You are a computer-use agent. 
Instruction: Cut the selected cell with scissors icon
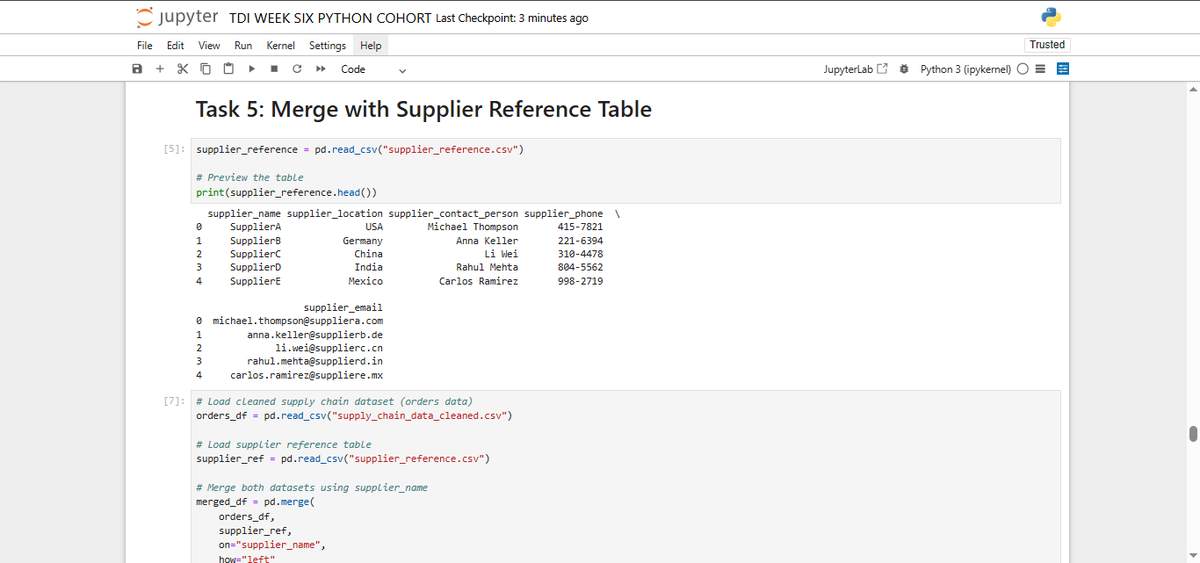coord(182,69)
